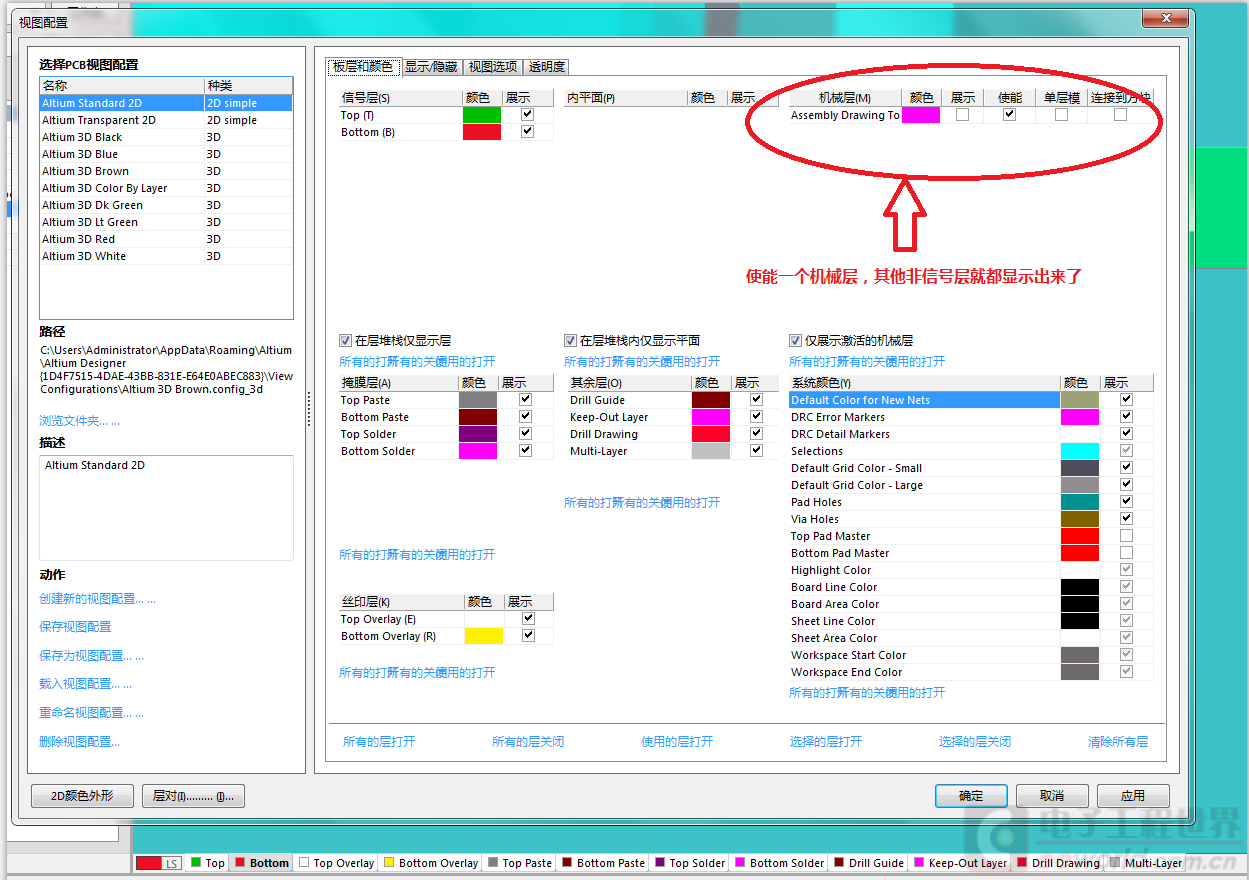Switch to the 显示/隐藏 tab
The image size is (1249, 880).
[x=431, y=67]
